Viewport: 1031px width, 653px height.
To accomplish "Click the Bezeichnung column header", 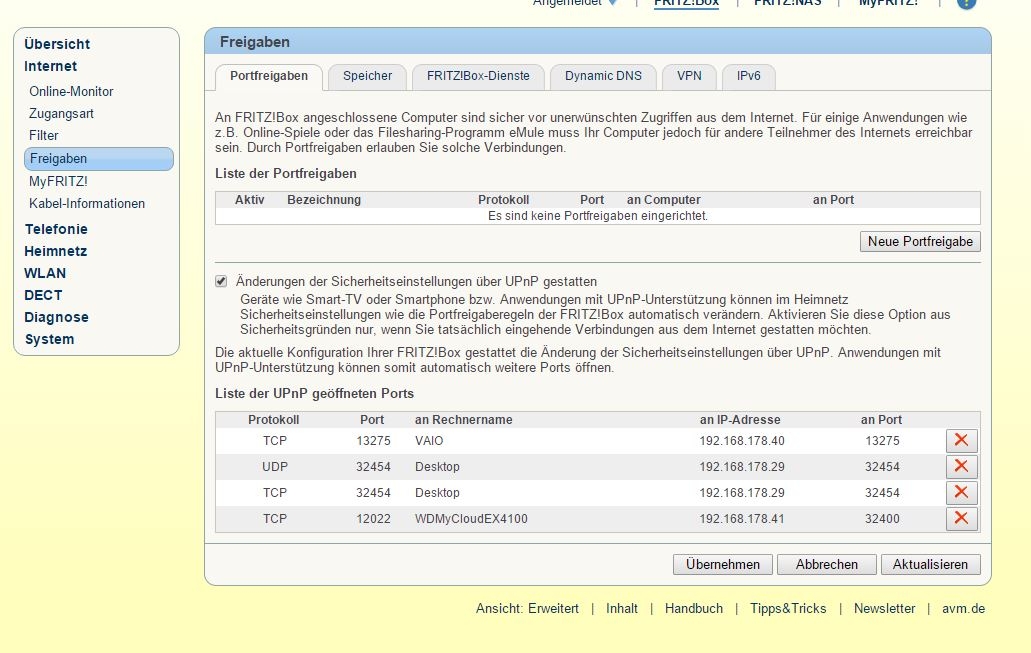I will coord(324,200).
